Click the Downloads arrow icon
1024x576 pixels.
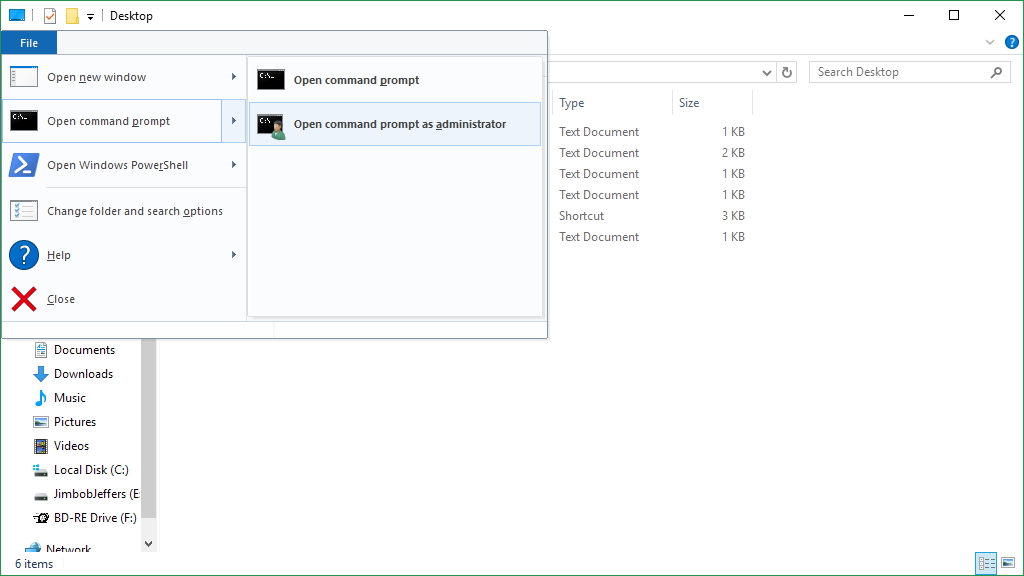(x=40, y=374)
